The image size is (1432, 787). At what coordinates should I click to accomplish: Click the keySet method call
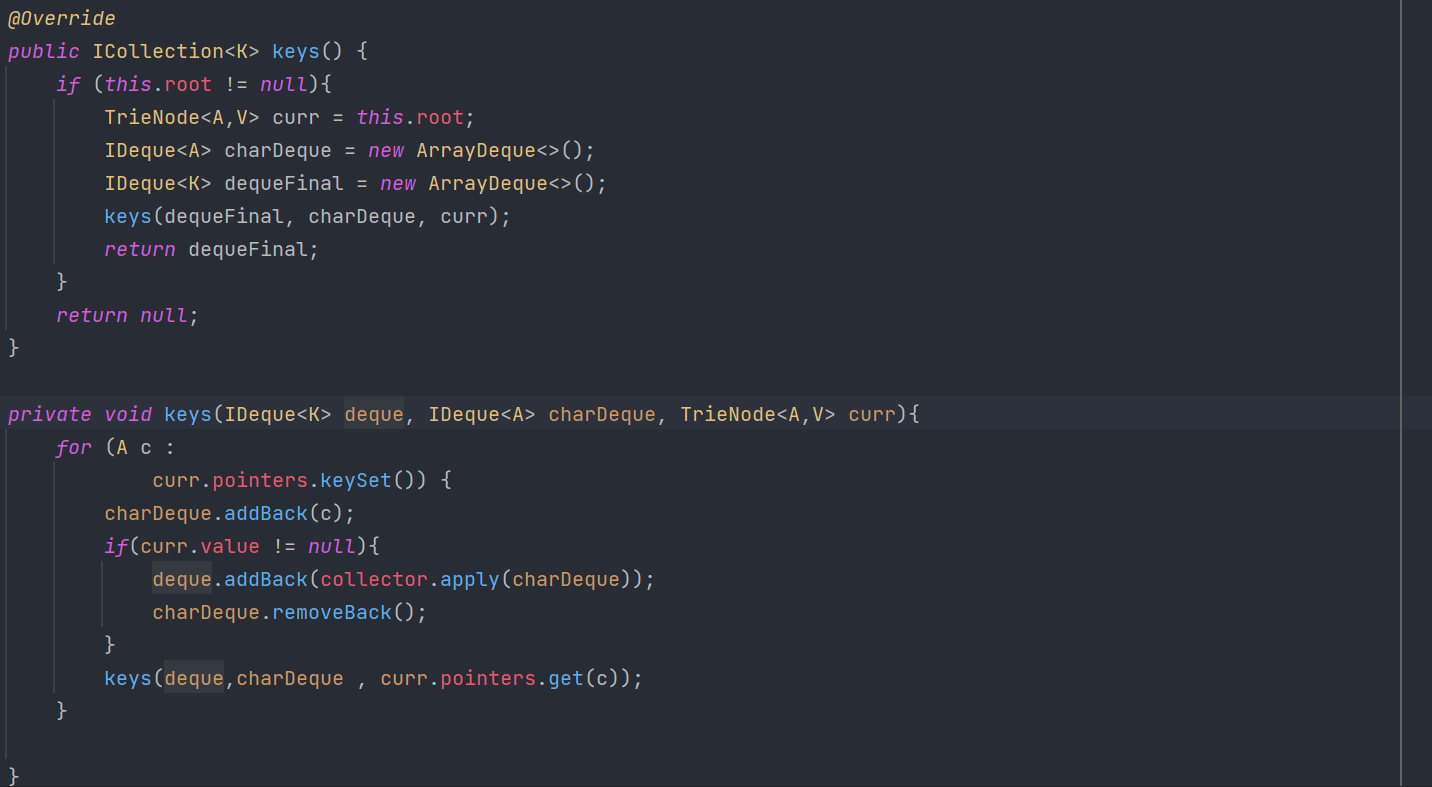click(x=356, y=481)
